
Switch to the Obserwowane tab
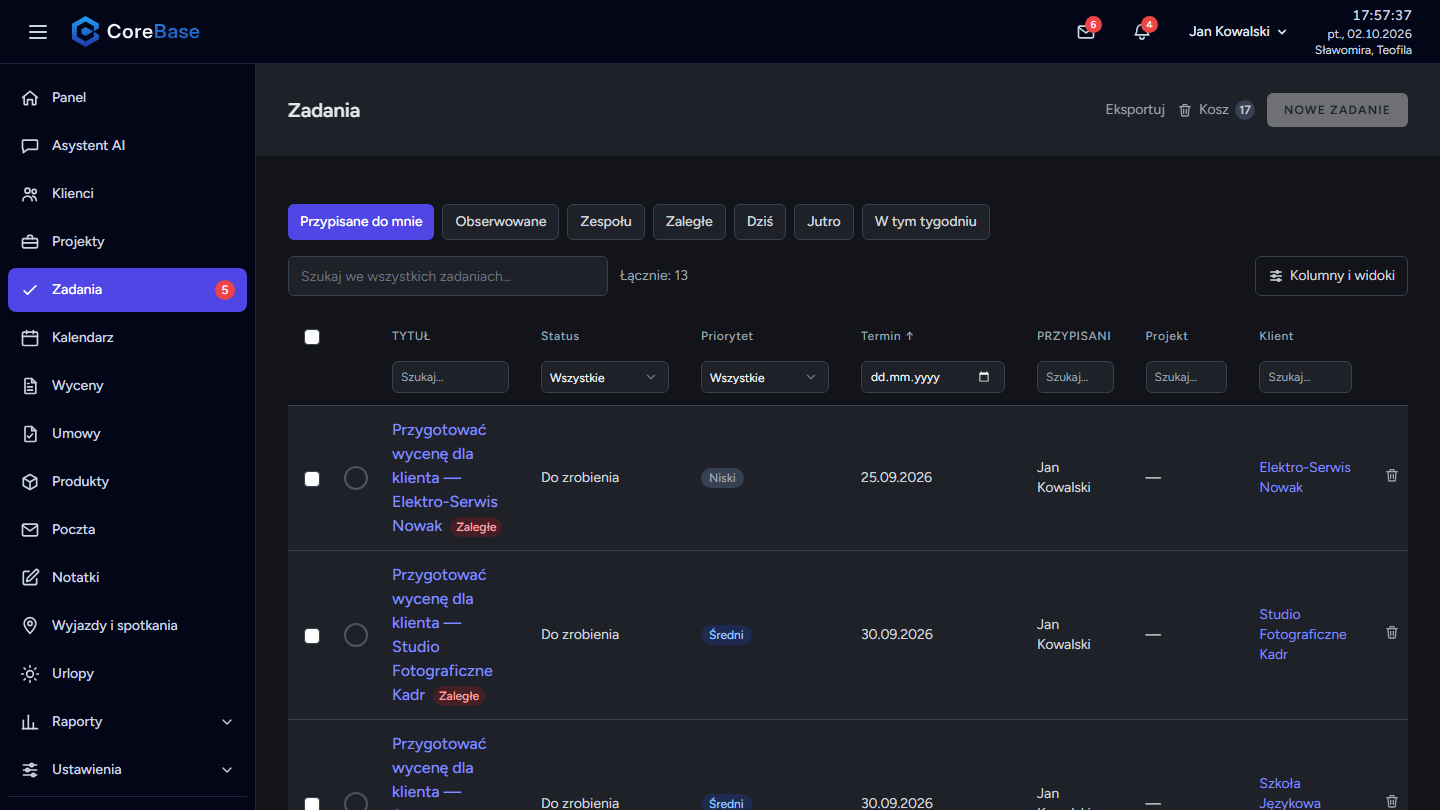tap(501, 222)
